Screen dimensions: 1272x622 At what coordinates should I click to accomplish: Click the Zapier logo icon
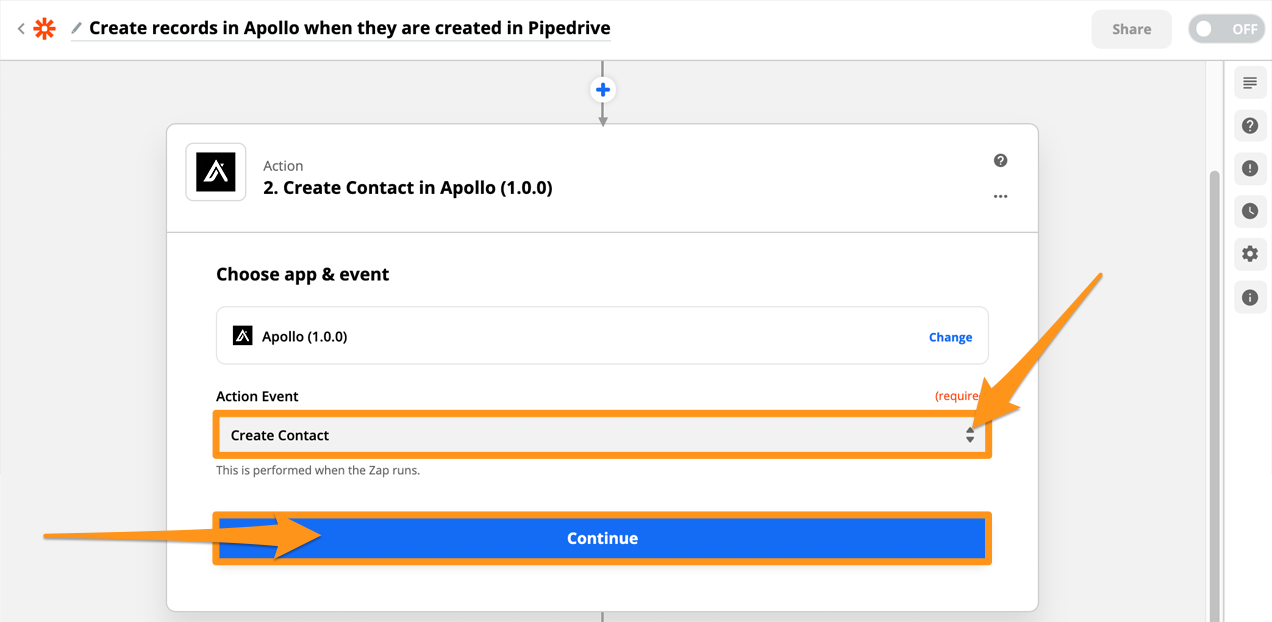(45, 29)
